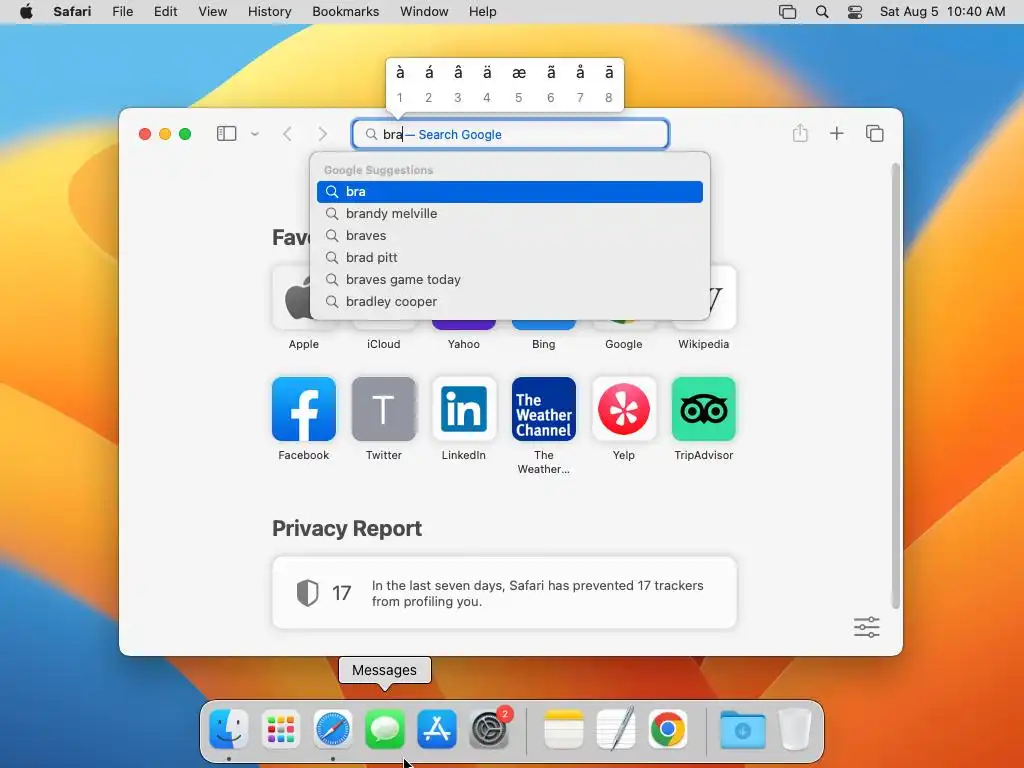Open System Settings from the Dock

tap(489, 729)
